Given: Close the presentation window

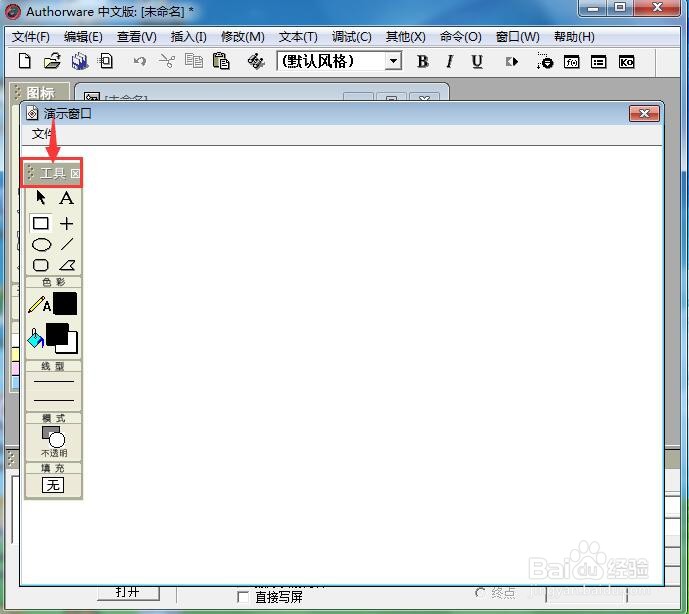Looking at the screenshot, I should click(644, 113).
